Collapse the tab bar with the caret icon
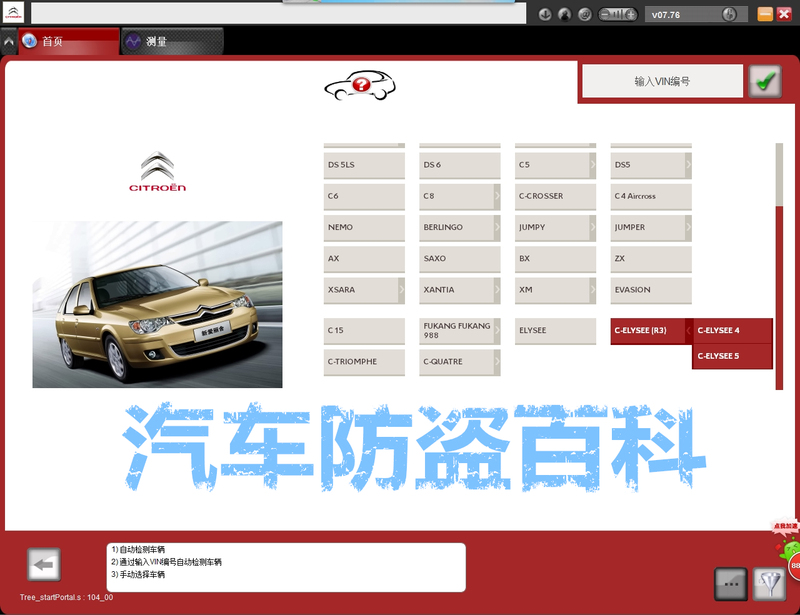This screenshot has width=800, height=615. pyautogui.click(x=9, y=42)
